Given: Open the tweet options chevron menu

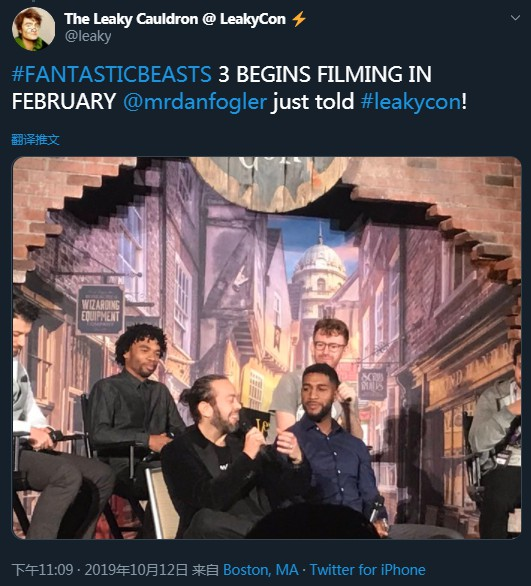Looking at the screenshot, I should 515,18.
